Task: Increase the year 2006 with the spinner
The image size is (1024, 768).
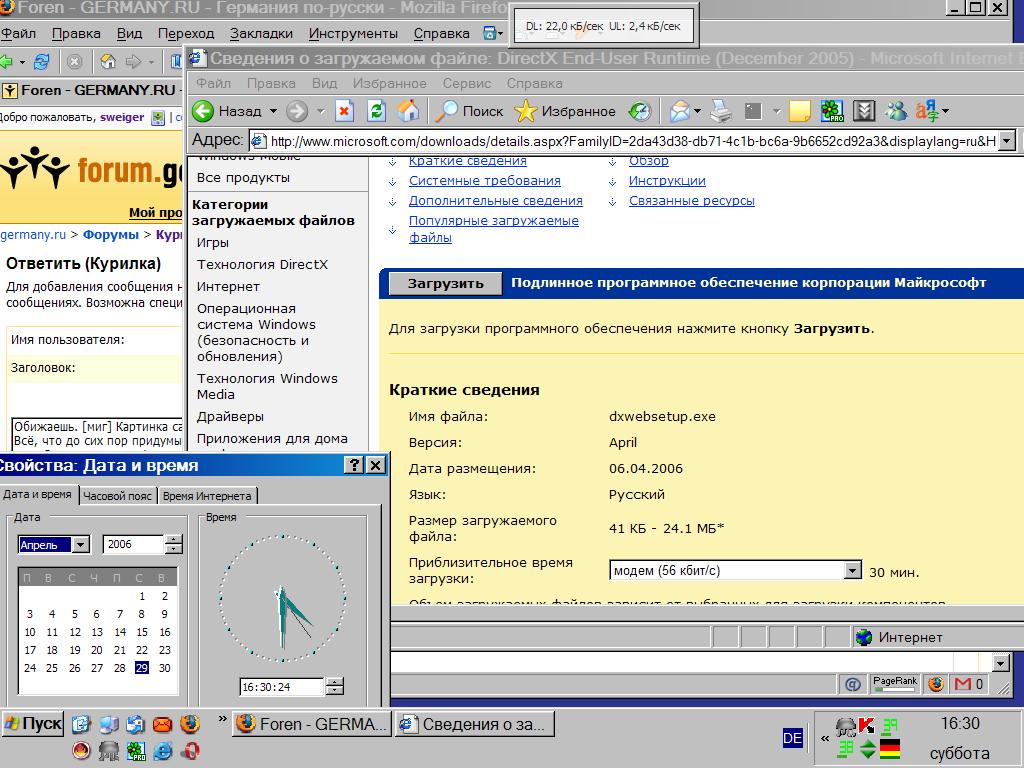Action: [x=174, y=539]
